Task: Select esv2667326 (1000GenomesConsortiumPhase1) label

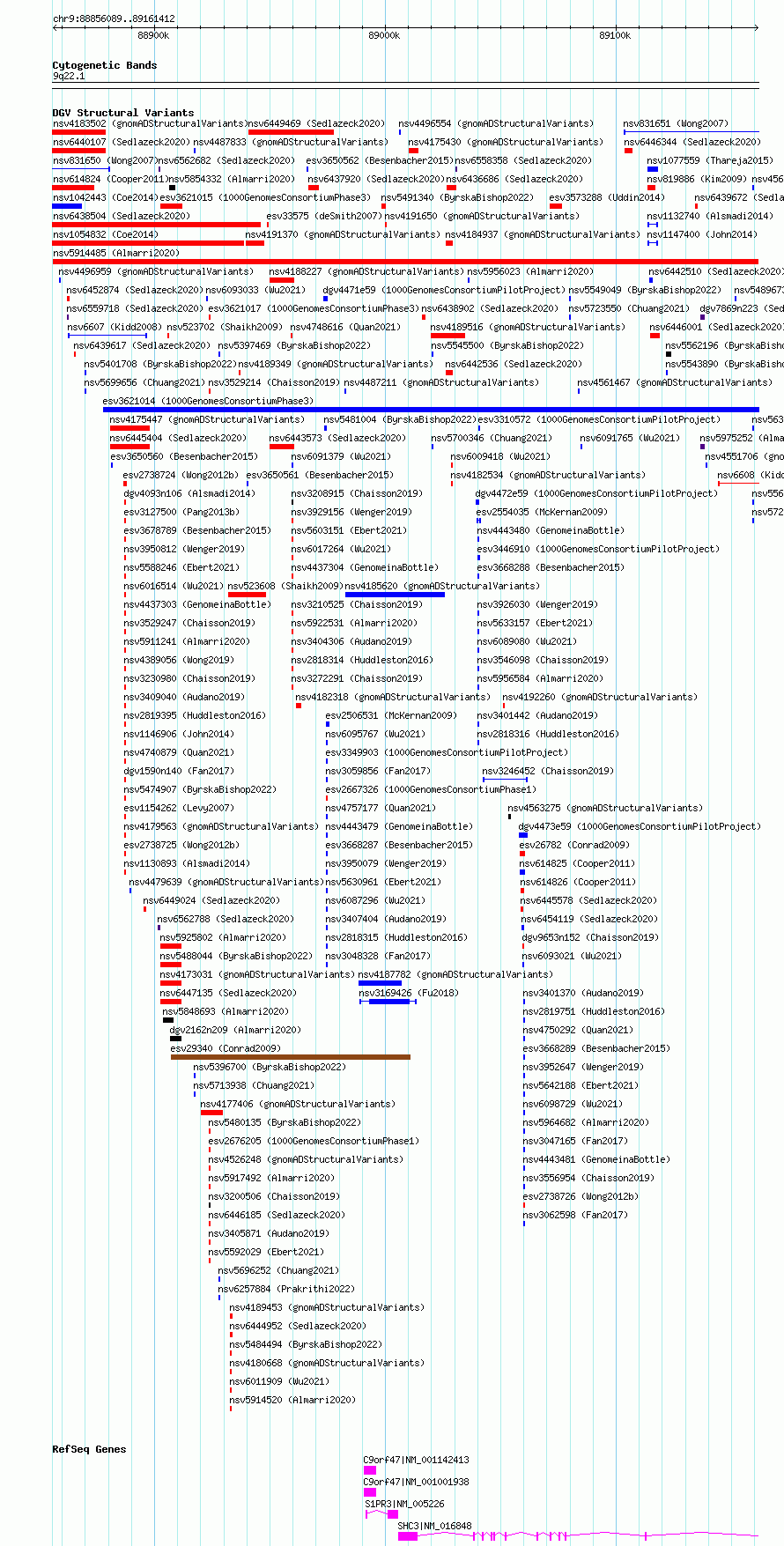Action: click(431, 789)
